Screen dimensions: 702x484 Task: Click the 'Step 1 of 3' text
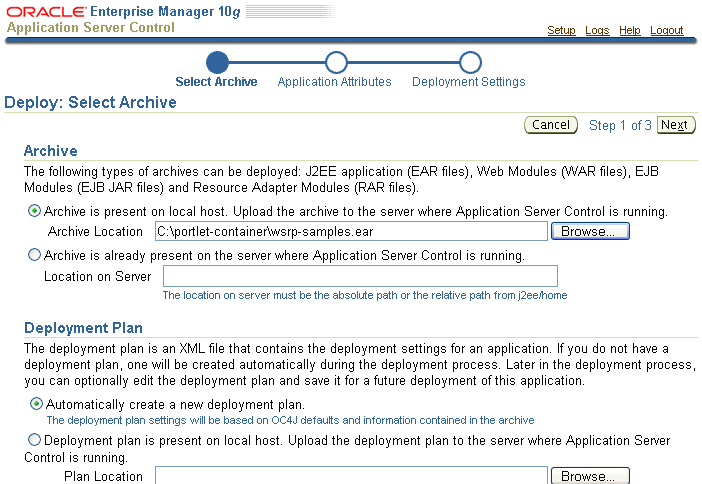tap(620, 125)
